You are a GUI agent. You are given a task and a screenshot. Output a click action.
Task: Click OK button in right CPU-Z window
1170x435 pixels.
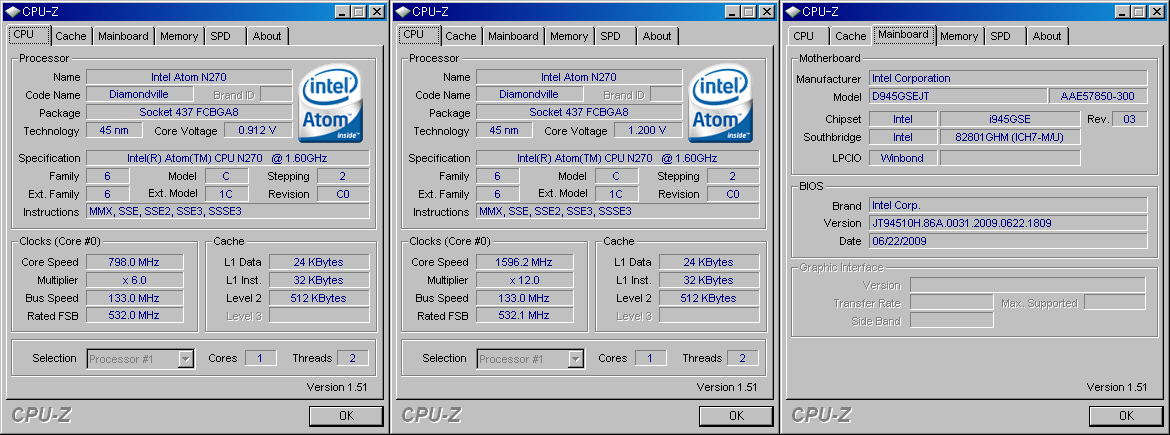coord(1127,416)
